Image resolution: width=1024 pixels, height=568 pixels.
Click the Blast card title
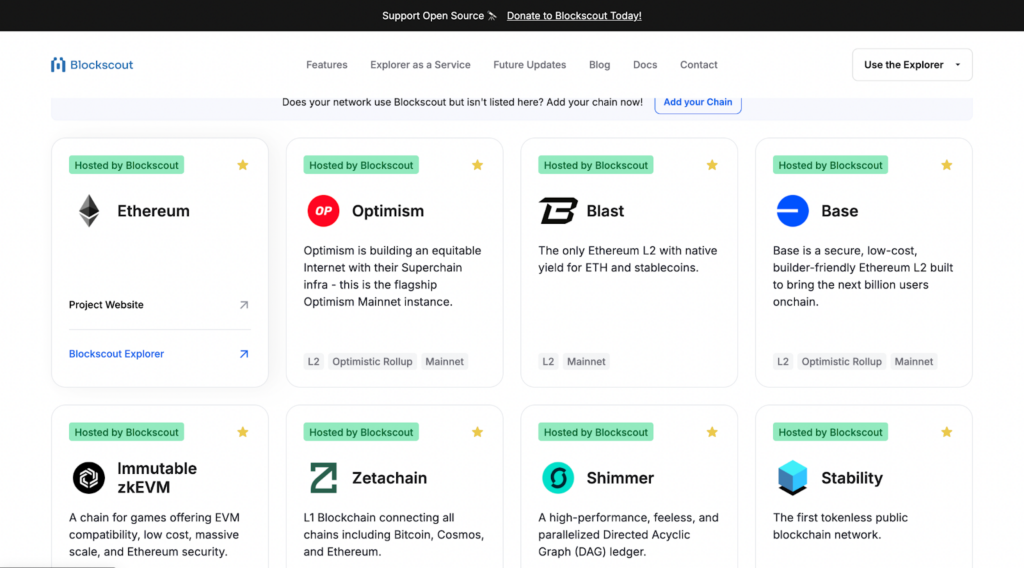605,211
